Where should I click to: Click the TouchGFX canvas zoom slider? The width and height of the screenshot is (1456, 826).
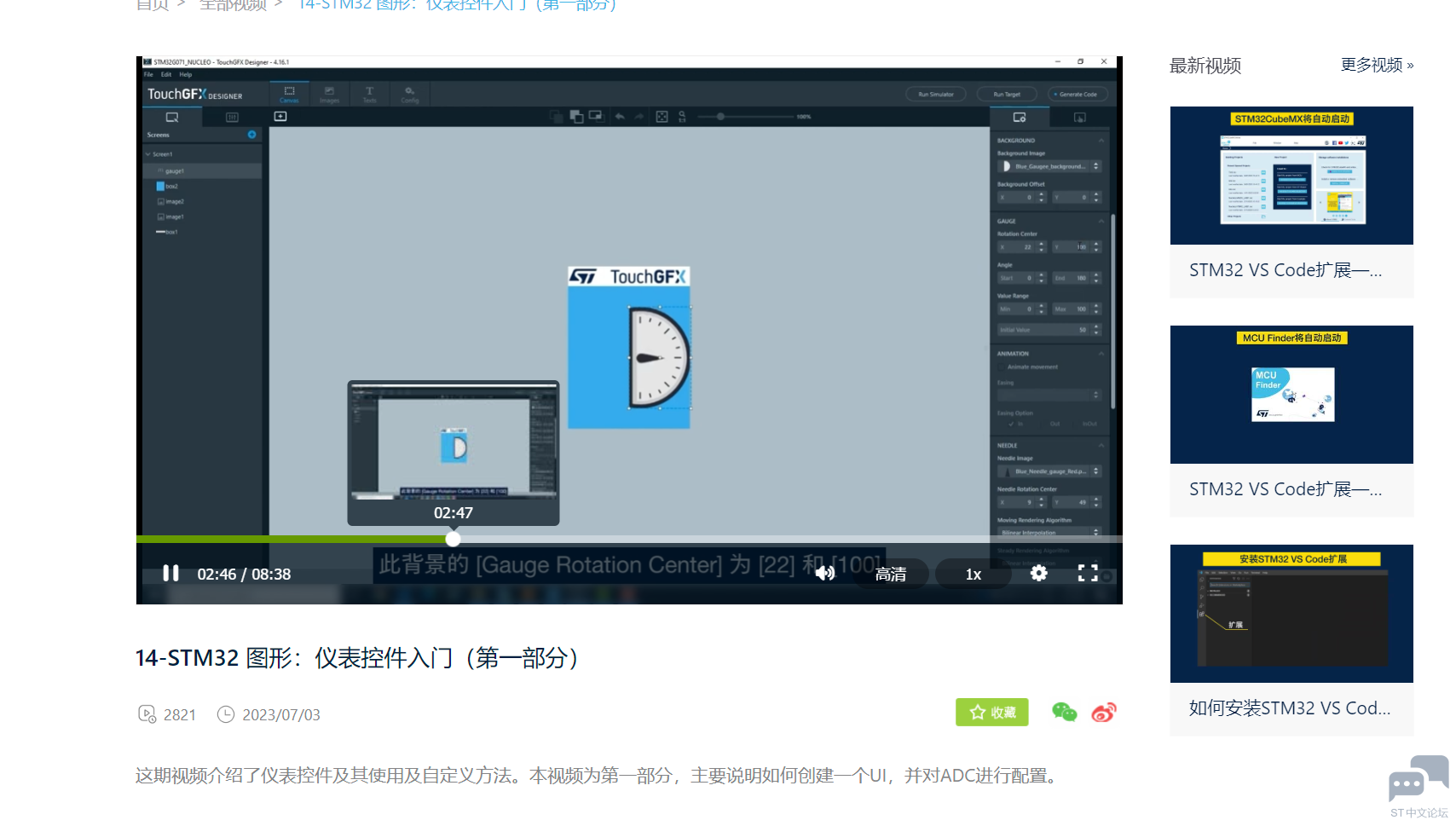(x=745, y=116)
